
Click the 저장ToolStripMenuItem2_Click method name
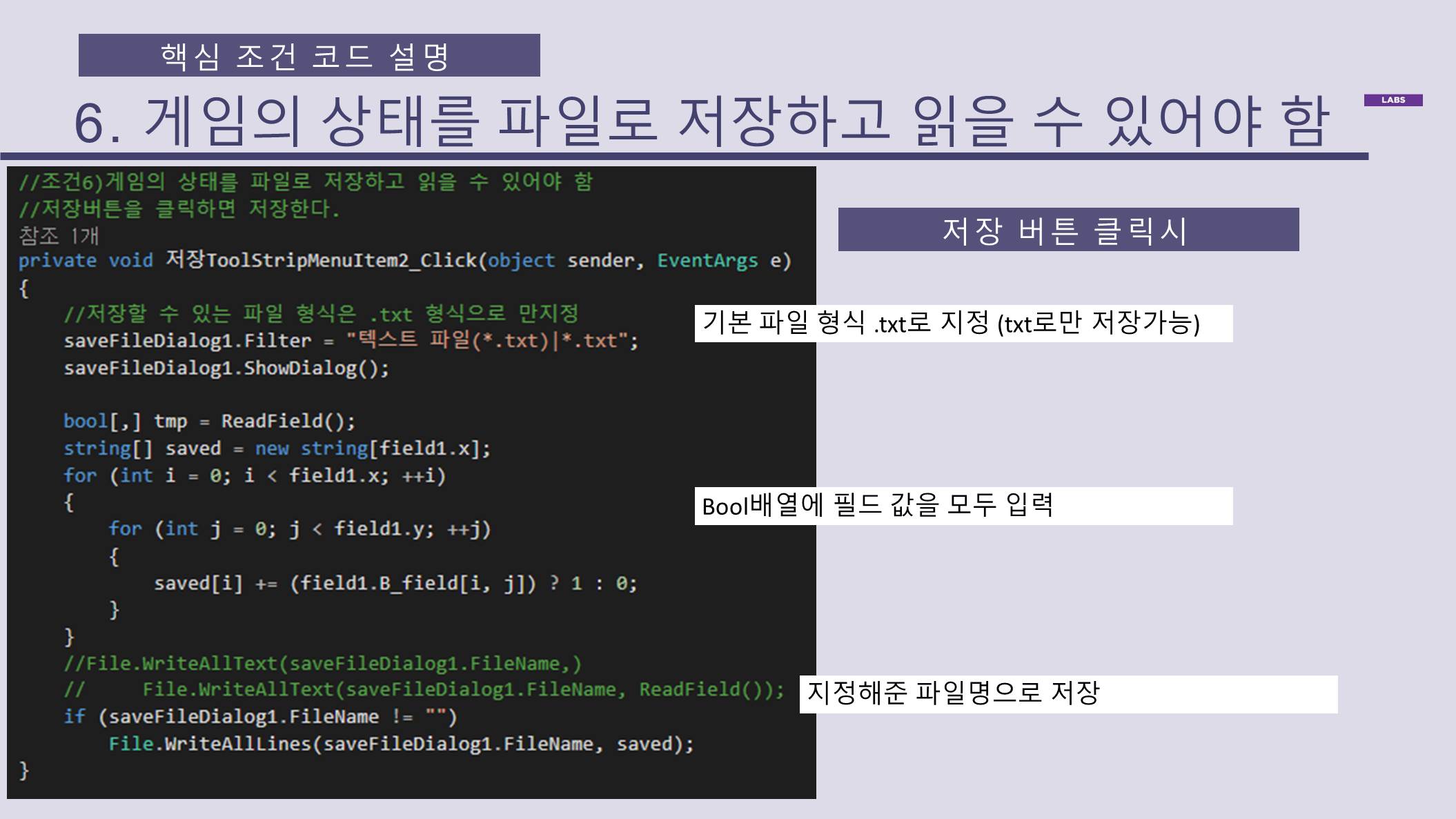[x=321, y=260]
